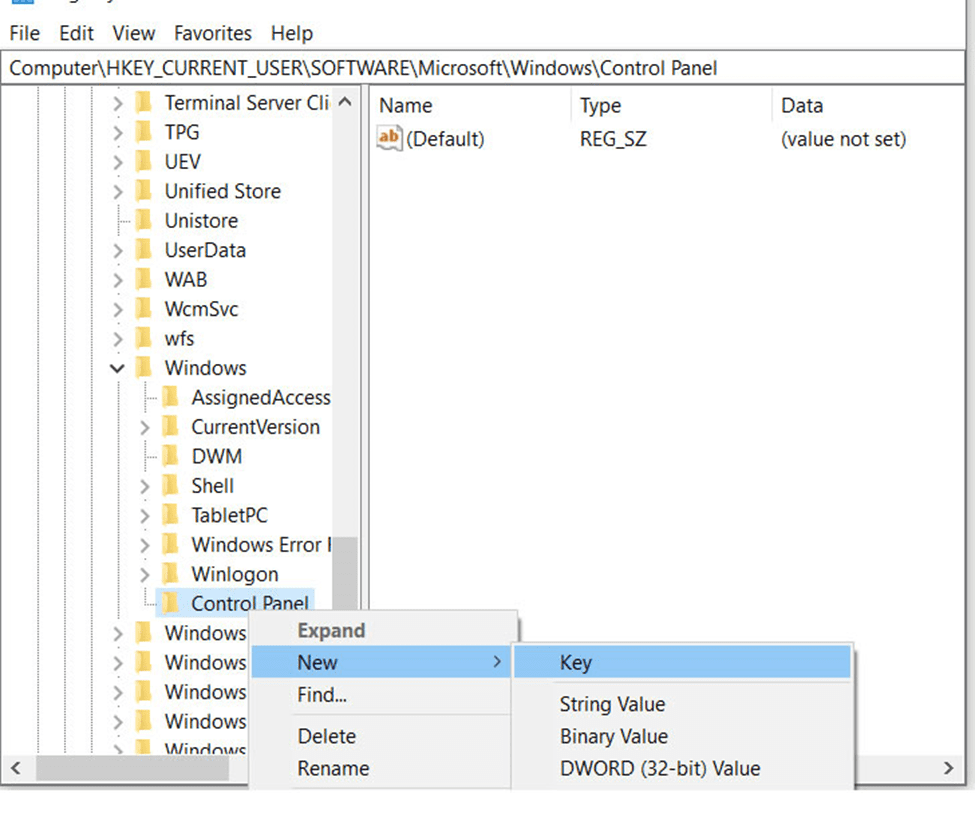
Task: Click the UserData folder icon
Action: coord(144,250)
